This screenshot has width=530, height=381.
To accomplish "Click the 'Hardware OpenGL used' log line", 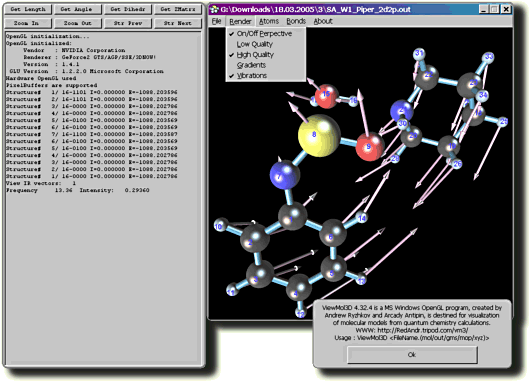I will click(41, 78).
